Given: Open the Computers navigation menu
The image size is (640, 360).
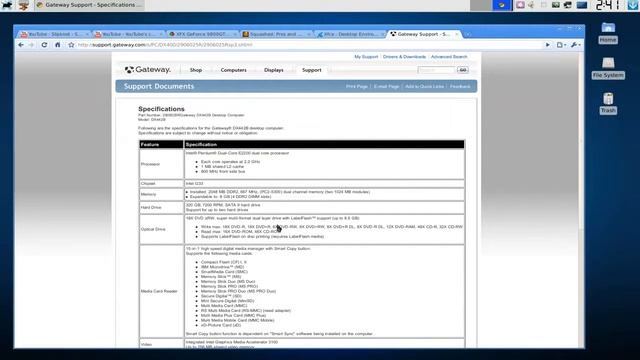Looking at the screenshot, I should pos(233,70).
